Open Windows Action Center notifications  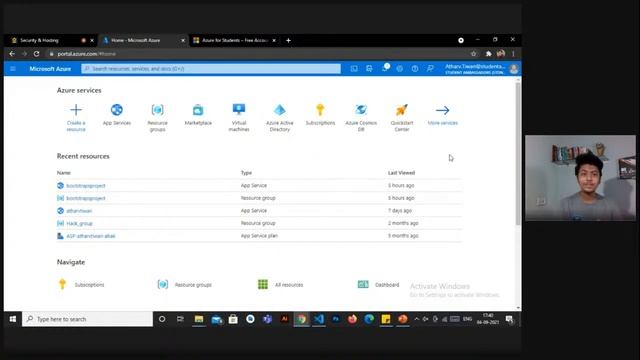tap(509, 319)
